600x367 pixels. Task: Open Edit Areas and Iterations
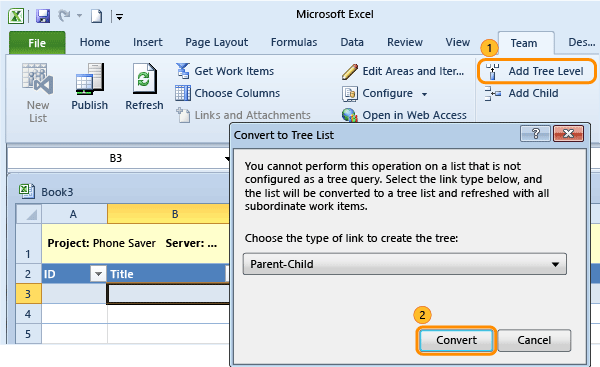403,71
